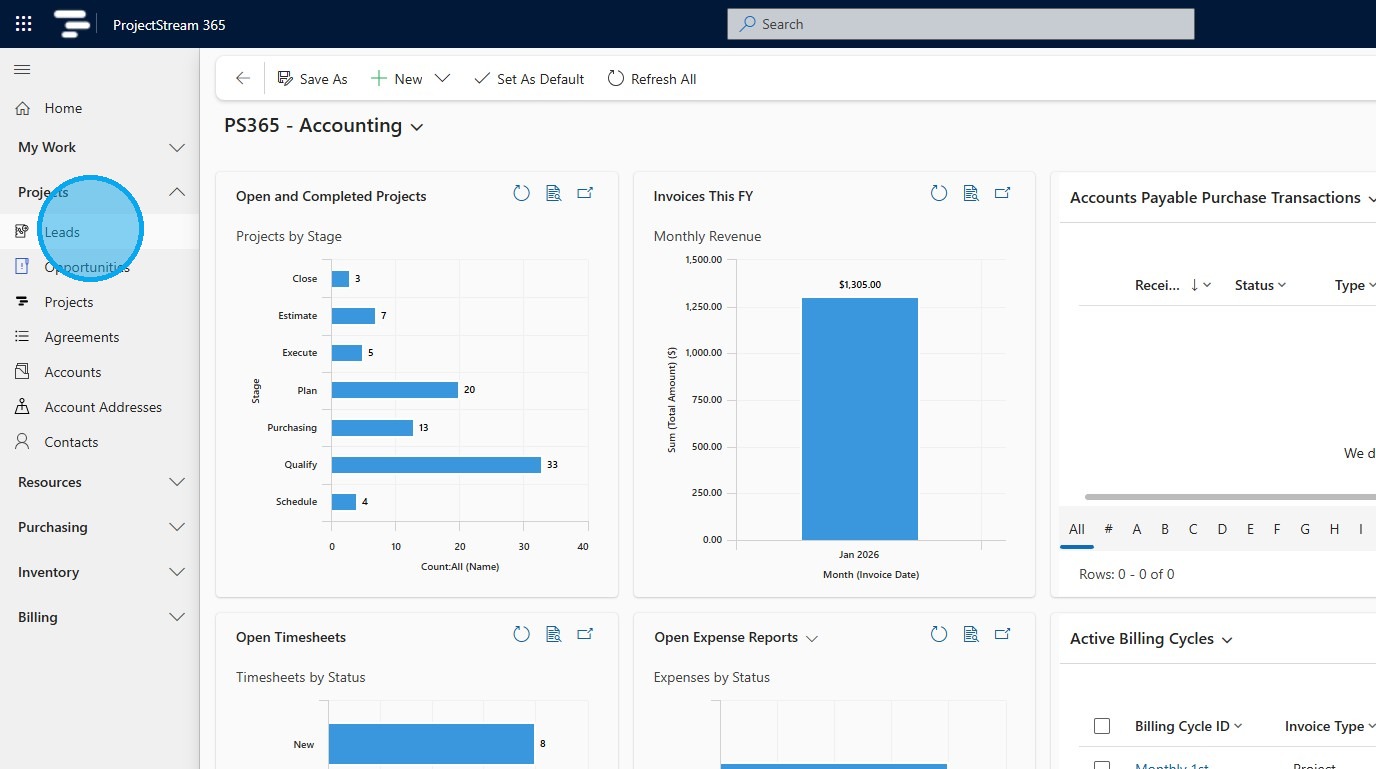1376x769 pixels.
Task: Expand the Invoices This FY chart
Action: point(1002,194)
